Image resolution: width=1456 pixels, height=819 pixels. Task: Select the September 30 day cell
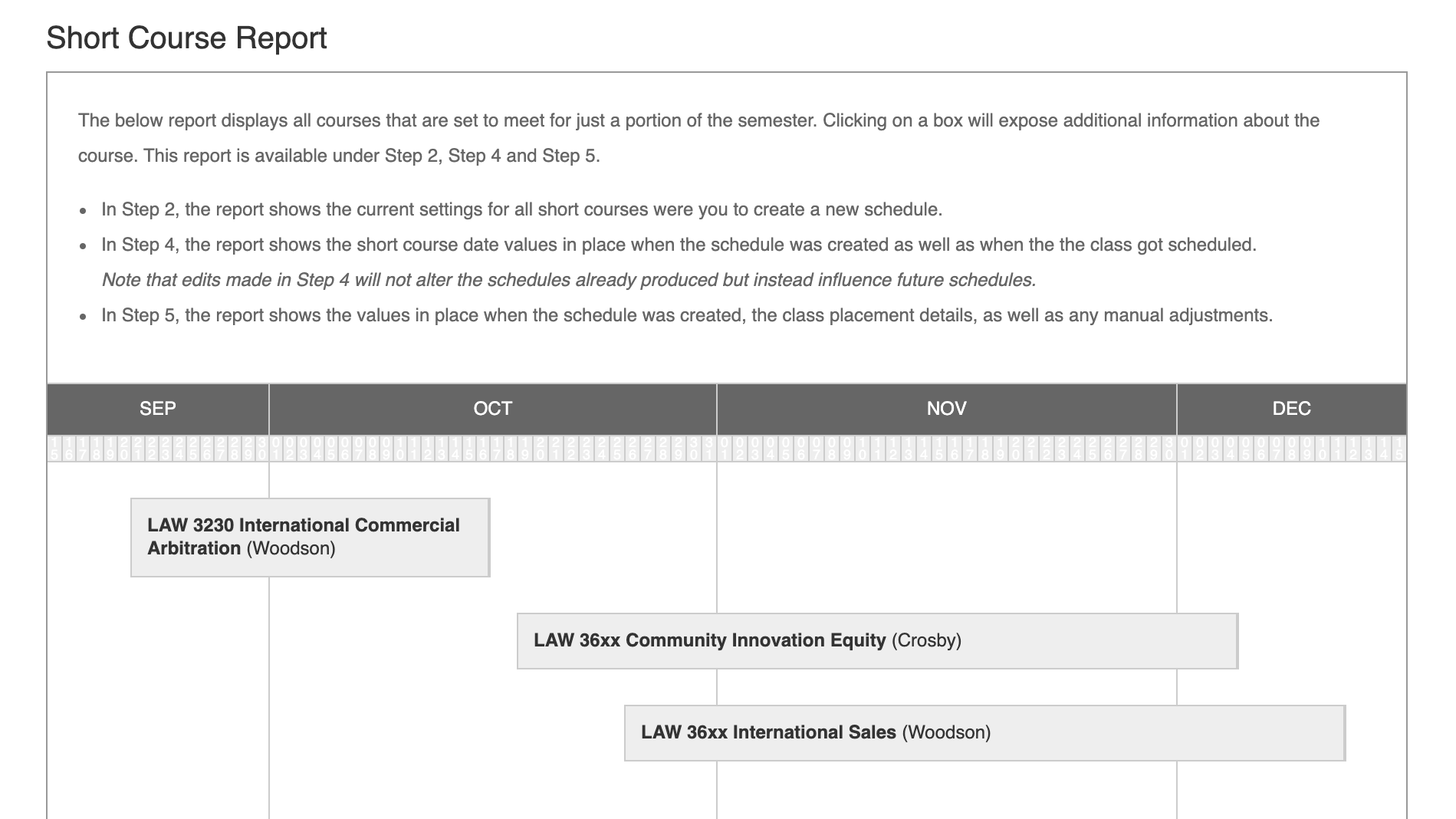(x=262, y=449)
